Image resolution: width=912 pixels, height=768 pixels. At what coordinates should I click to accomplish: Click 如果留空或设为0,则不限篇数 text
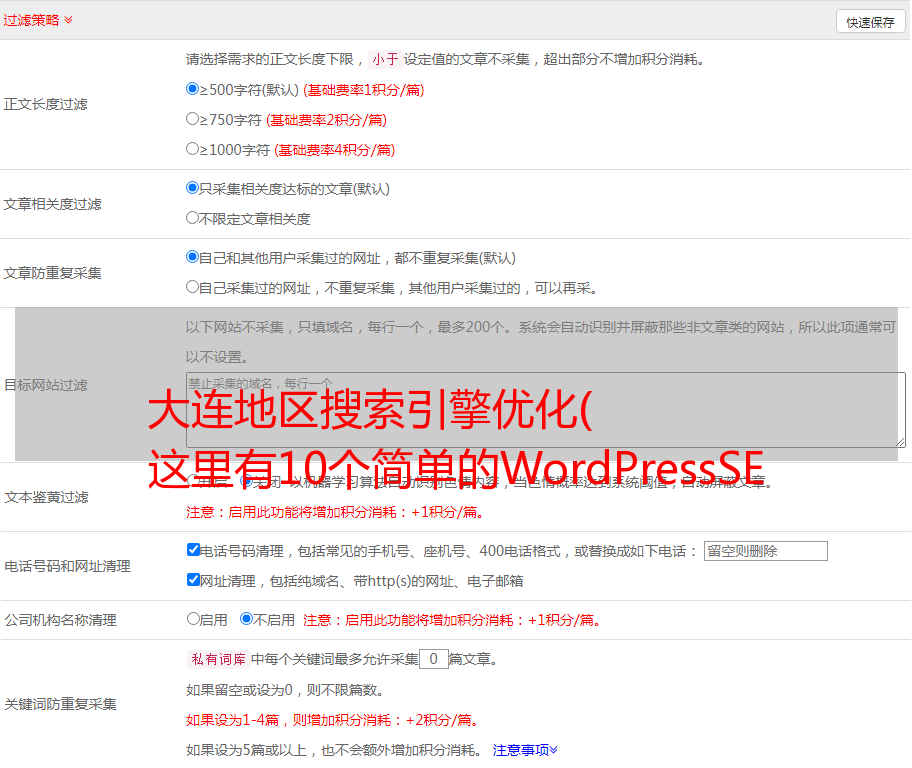[x=285, y=690]
